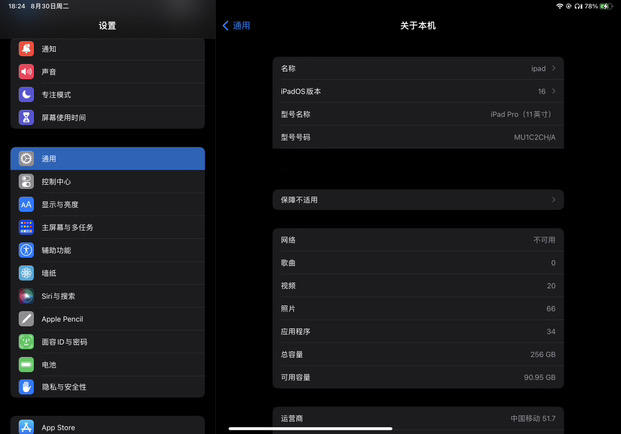The height and width of the screenshot is (434, 621).
Task: Tap the 应用程序 count row
Action: (x=418, y=331)
